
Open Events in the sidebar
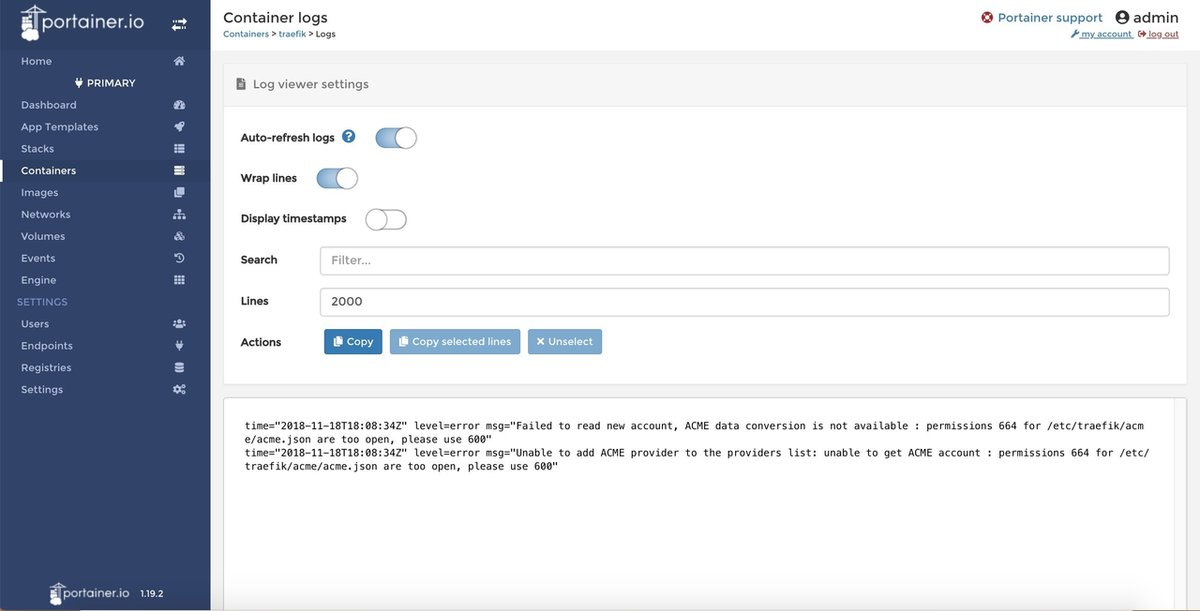105,258
